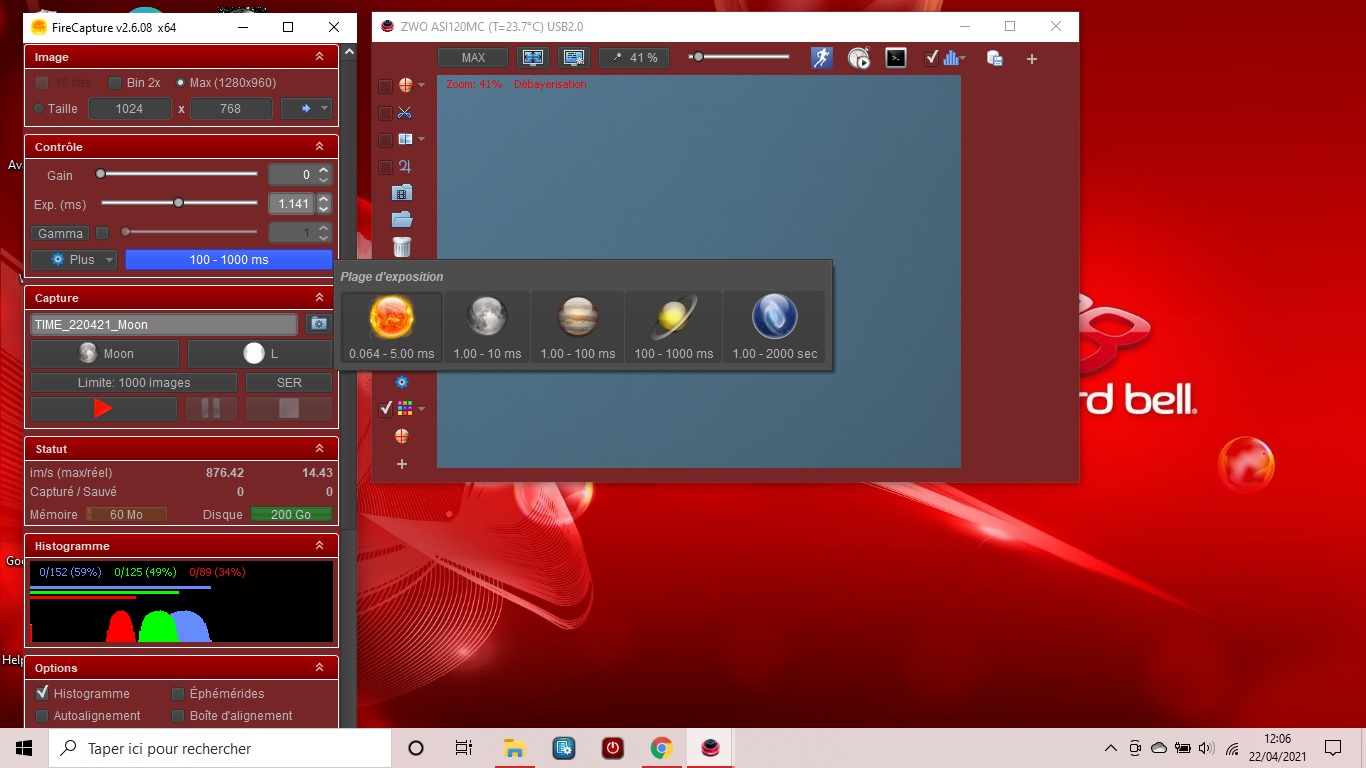This screenshot has width=1366, height=768.
Task: Click the 41 % zoom button
Action: pos(634,58)
